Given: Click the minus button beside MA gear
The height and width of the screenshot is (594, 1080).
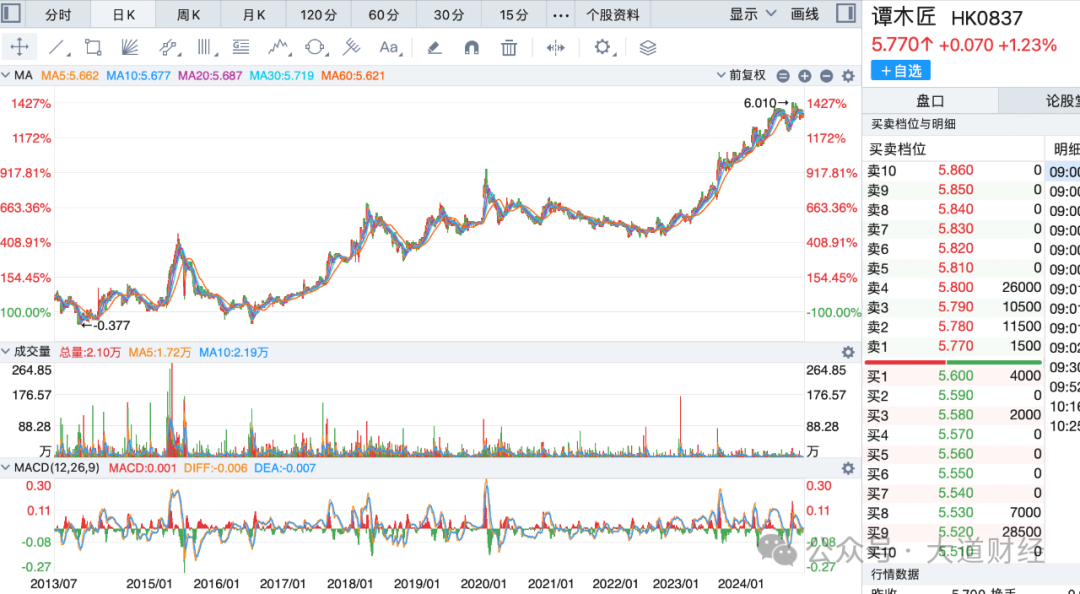Looking at the screenshot, I should click(x=827, y=76).
